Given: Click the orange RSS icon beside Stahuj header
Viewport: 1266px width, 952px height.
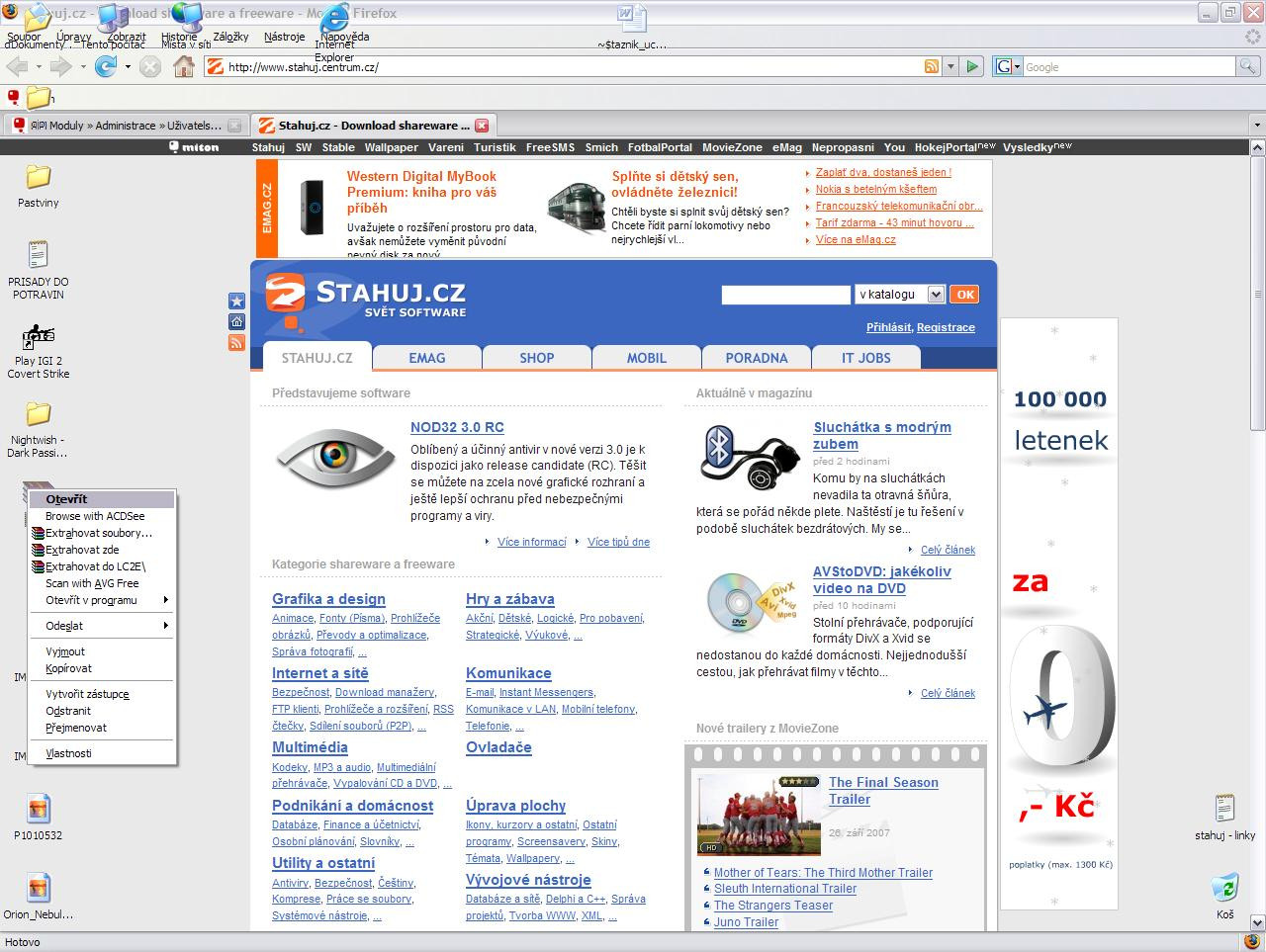Looking at the screenshot, I should tap(236, 342).
